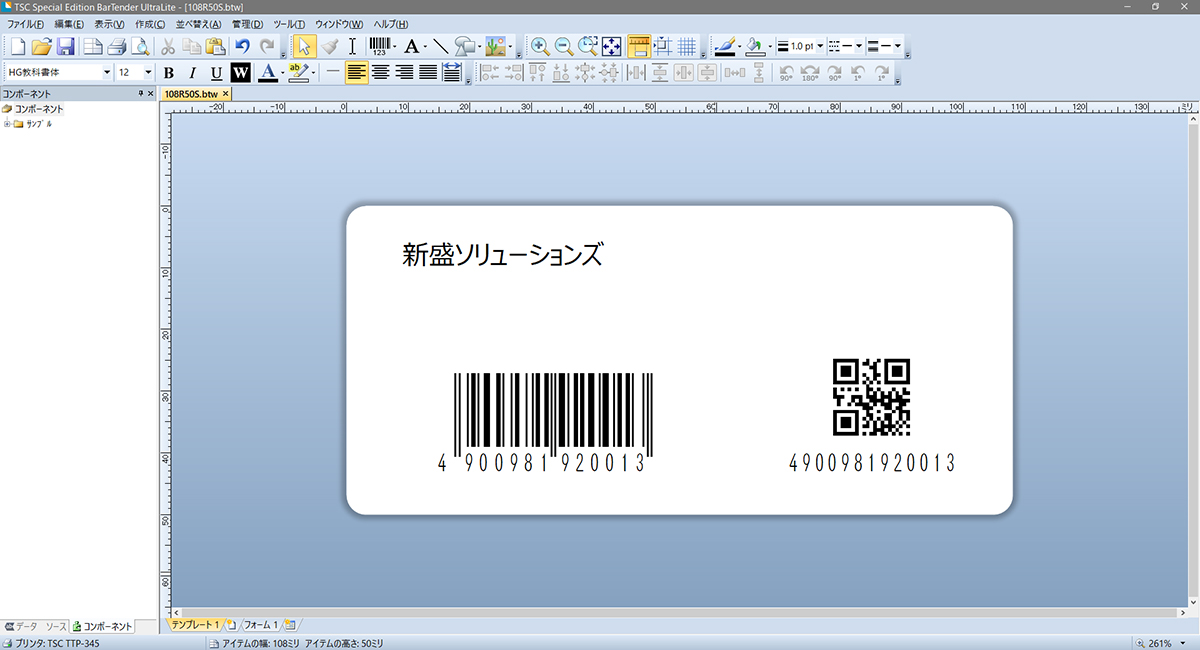Expand the サンプル folder in component tree
The height and width of the screenshot is (650, 1200).
point(7,124)
